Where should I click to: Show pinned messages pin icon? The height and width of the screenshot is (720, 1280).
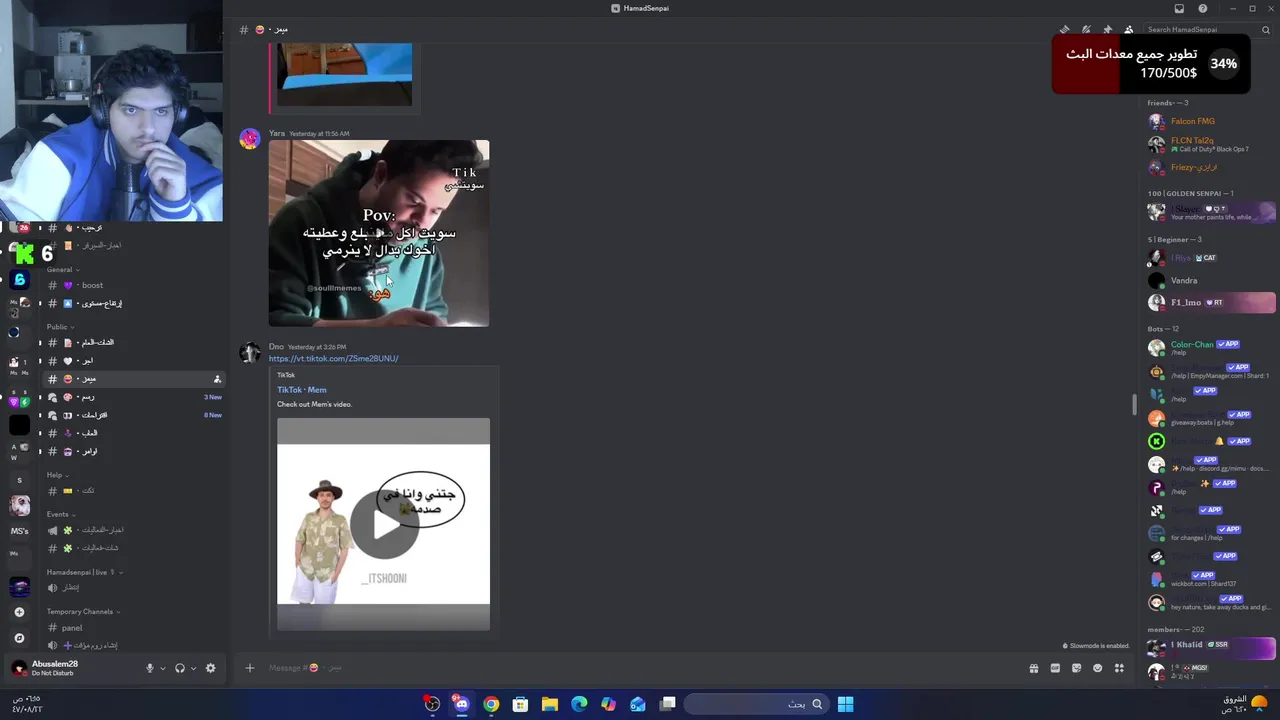coord(1107,30)
